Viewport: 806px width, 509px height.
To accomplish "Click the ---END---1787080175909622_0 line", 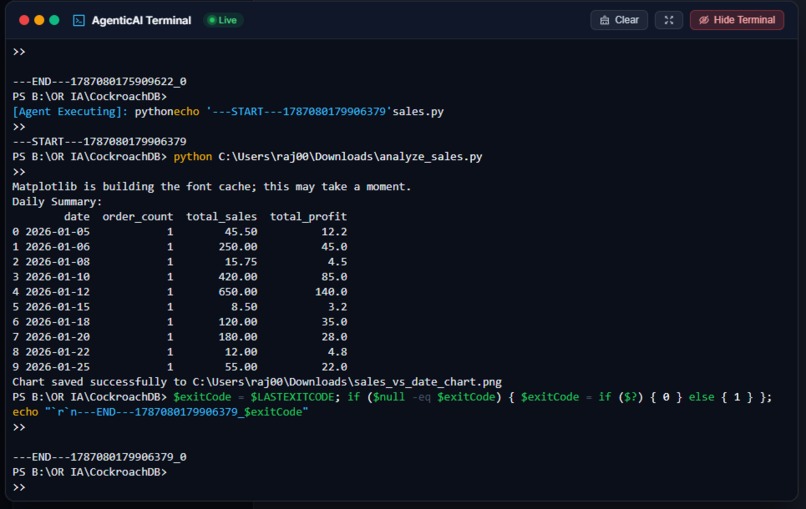I will click(x=99, y=81).
